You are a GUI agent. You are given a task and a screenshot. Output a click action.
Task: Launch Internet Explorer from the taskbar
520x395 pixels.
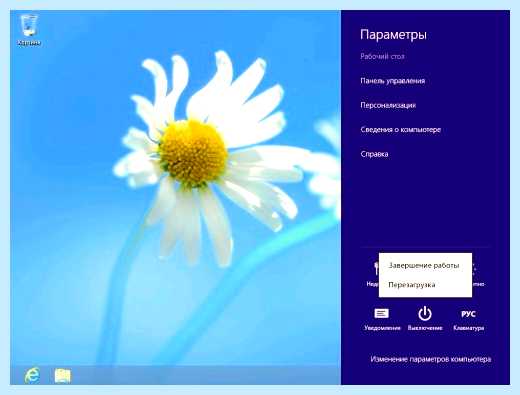[32, 376]
